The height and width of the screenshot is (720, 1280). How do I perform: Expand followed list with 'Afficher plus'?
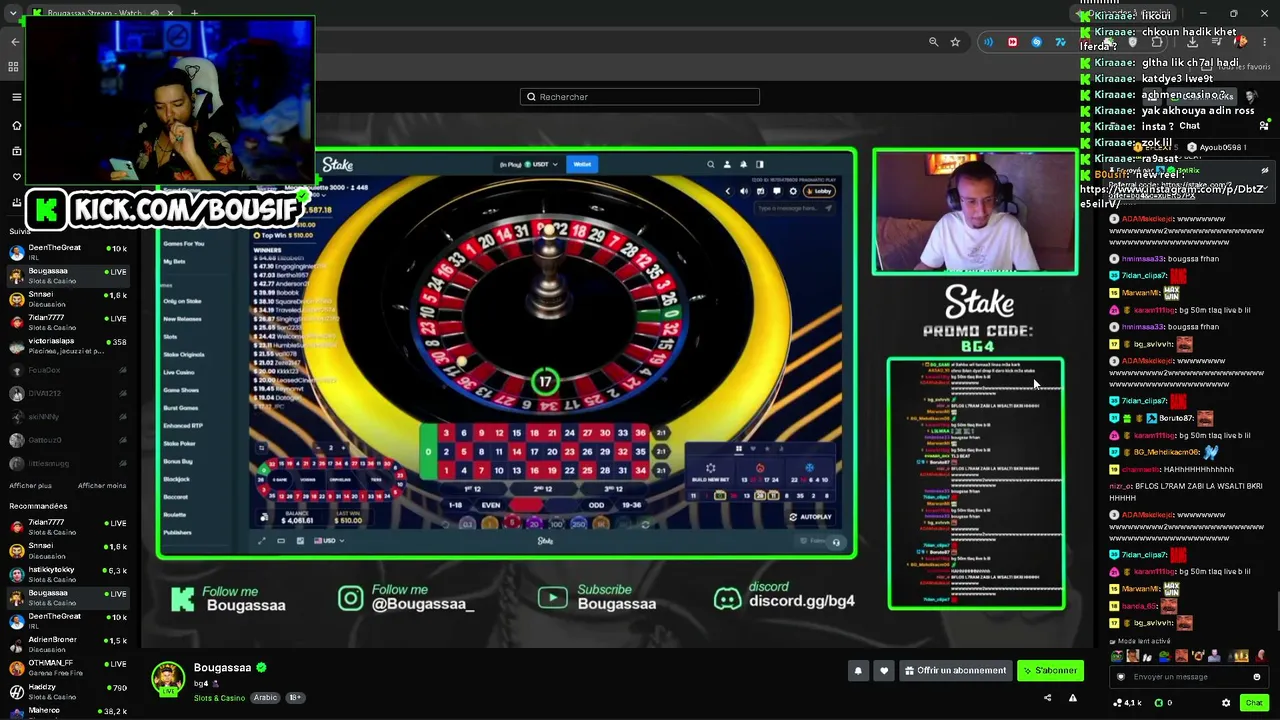(x=30, y=486)
